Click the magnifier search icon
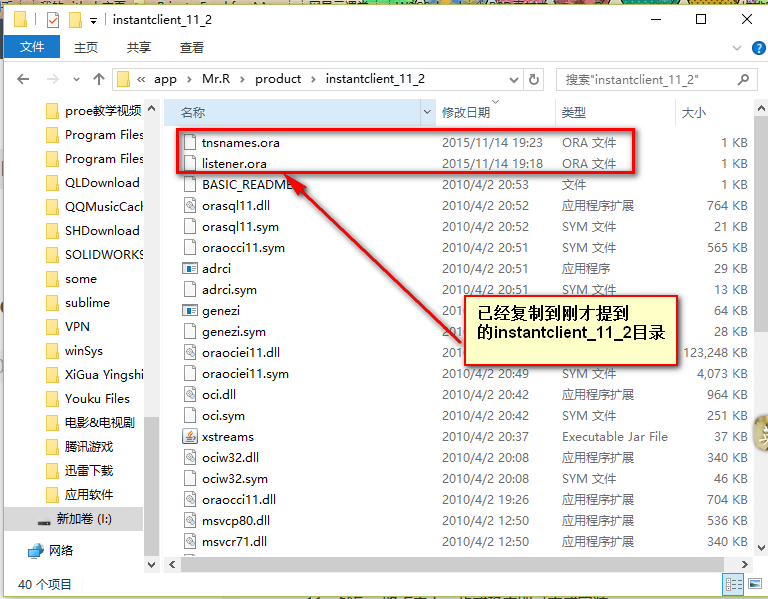Screen dimensions: 768x599 [x=744, y=79]
